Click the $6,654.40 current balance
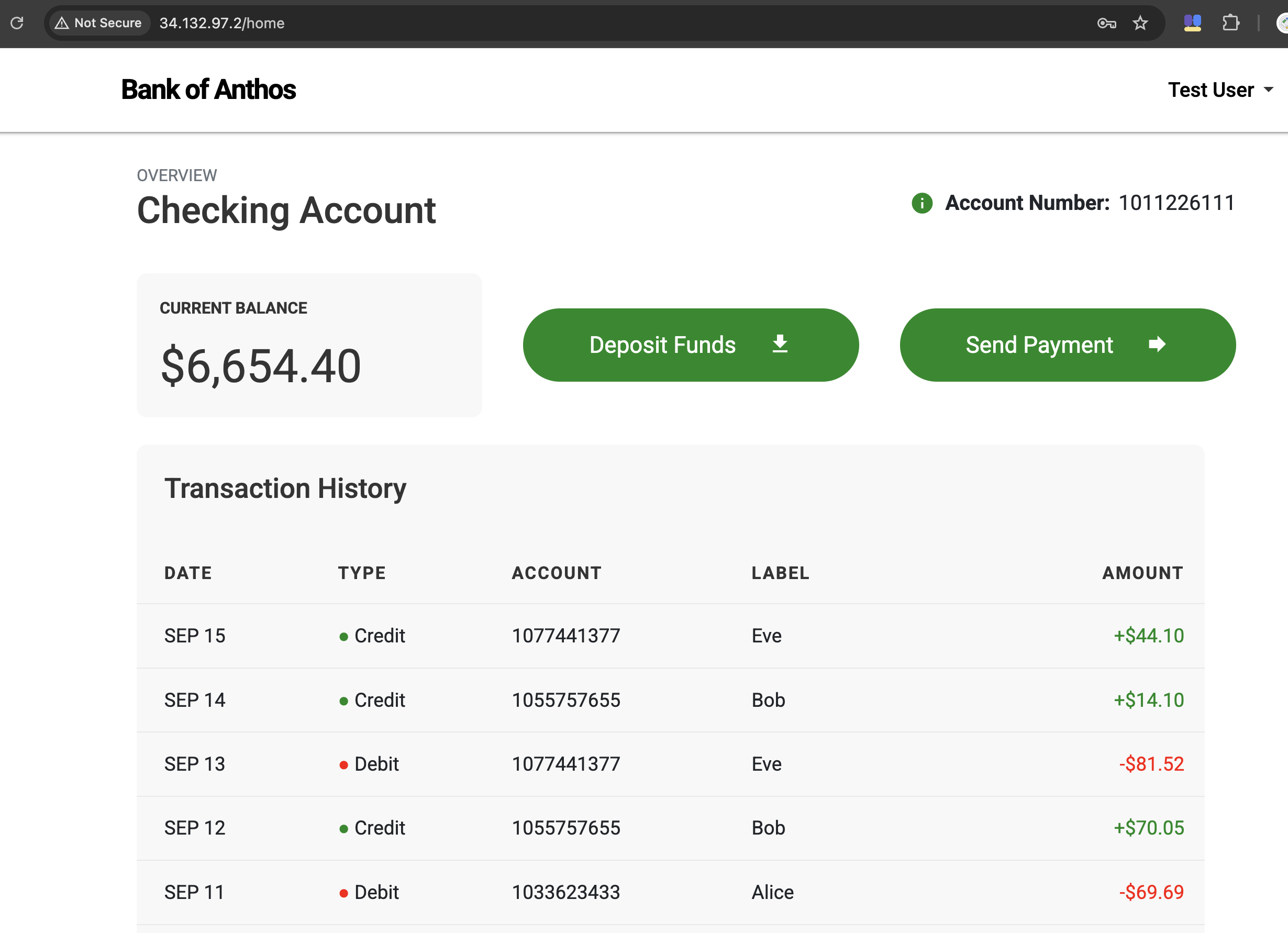The height and width of the screenshot is (933, 1288). (x=261, y=366)
